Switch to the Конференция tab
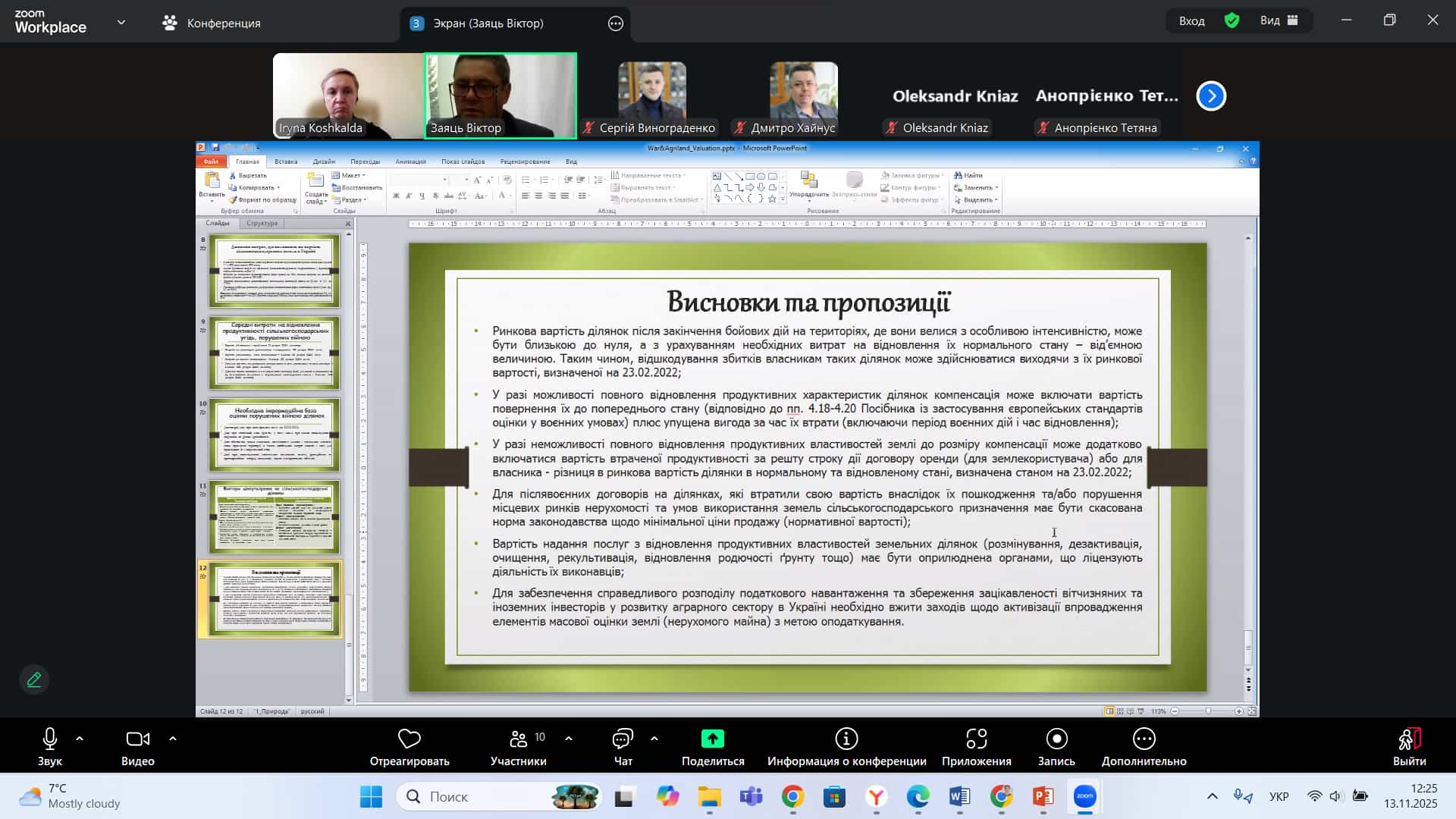1456x819 pixels. pos(212,23)
